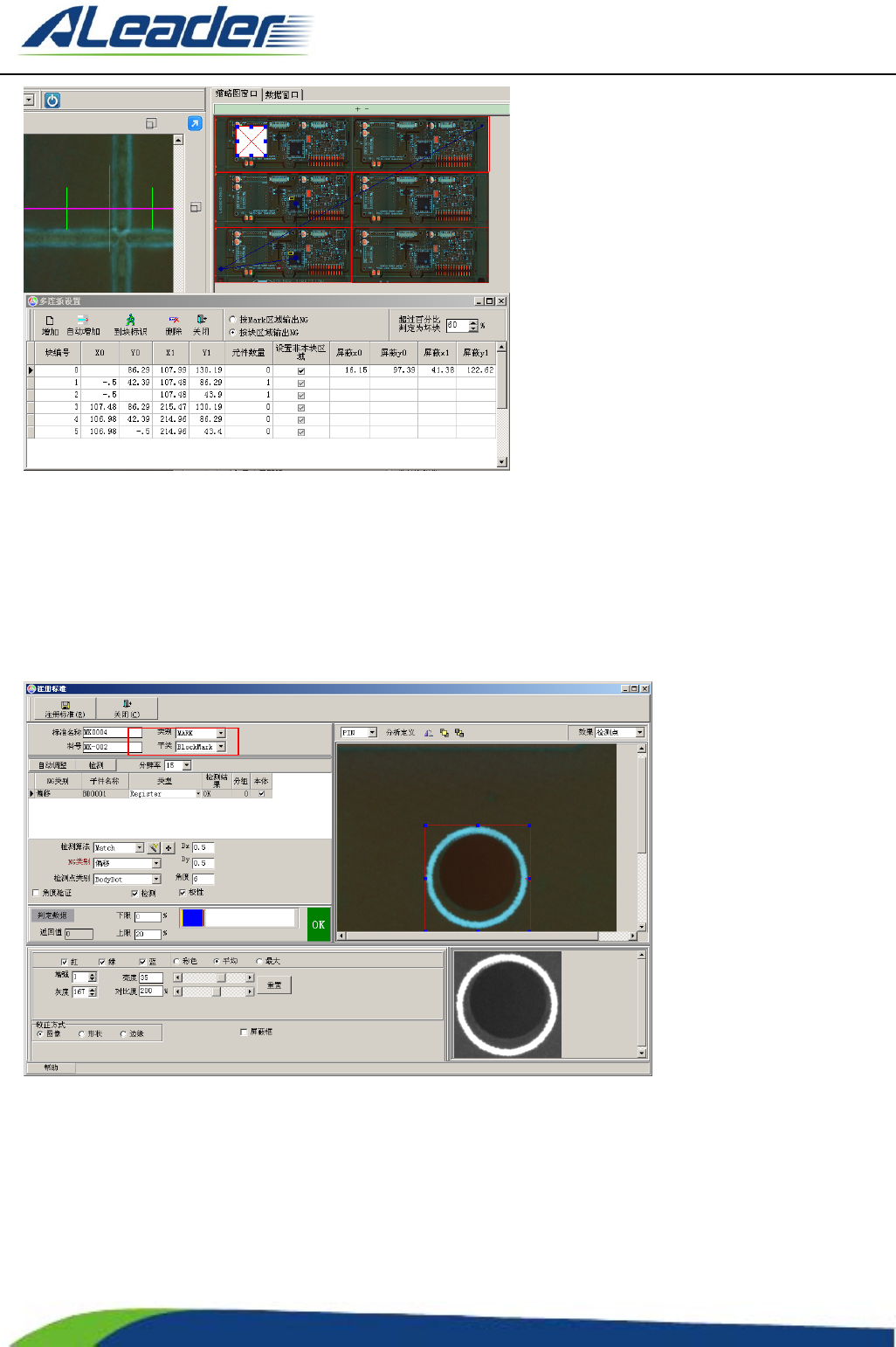Click the first analysis-definition icon after 分析定义
Screen dimensions: 896x1347
[429, 733]
